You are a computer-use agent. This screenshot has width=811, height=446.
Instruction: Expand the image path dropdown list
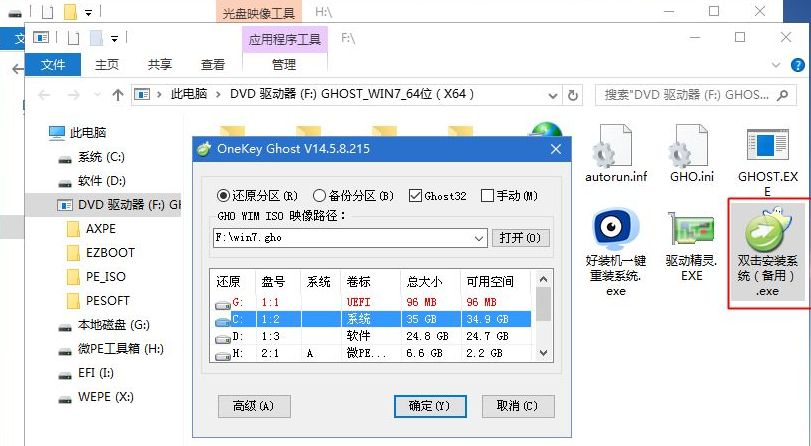[479, 238]
